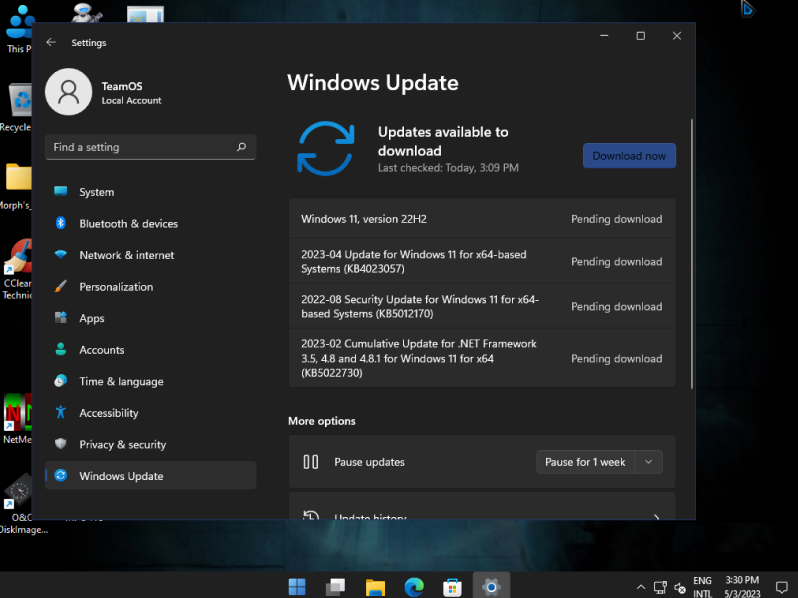Screen dimensions: 798x598
Task: Click the Bing icon at desktop corner
Action: (747, 9)
